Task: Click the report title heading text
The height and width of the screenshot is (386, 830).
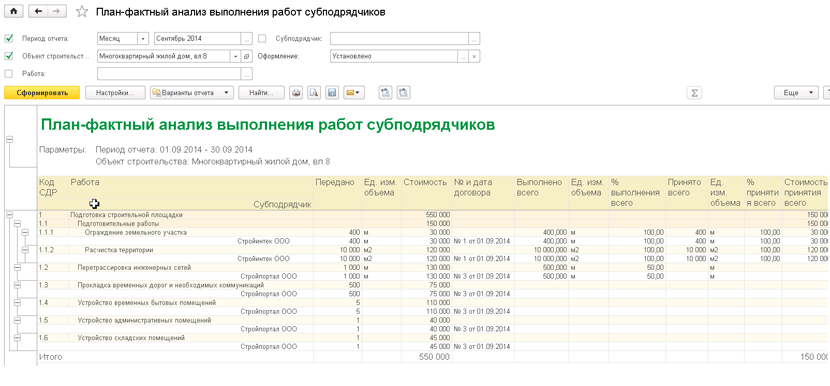Action: point(268,124)
